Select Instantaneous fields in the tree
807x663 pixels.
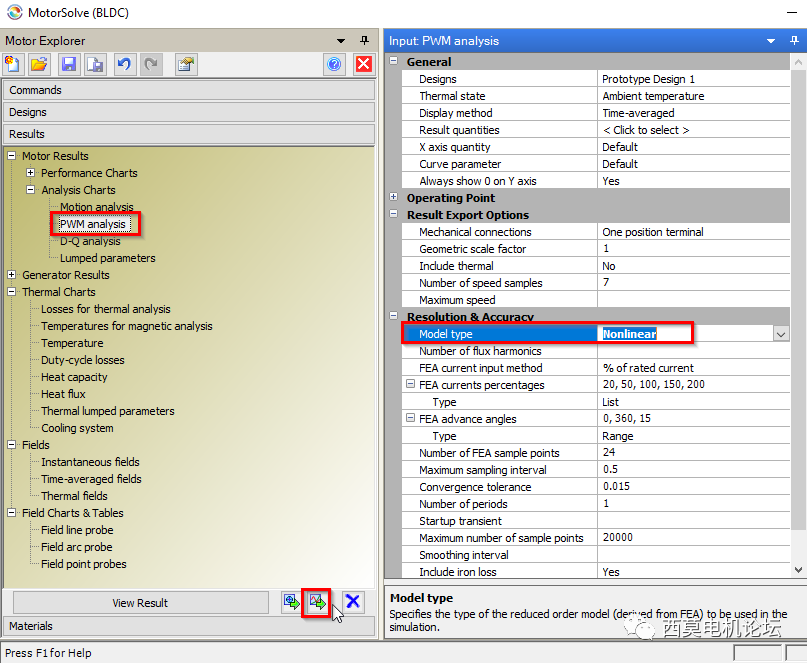tap(90, 462)
